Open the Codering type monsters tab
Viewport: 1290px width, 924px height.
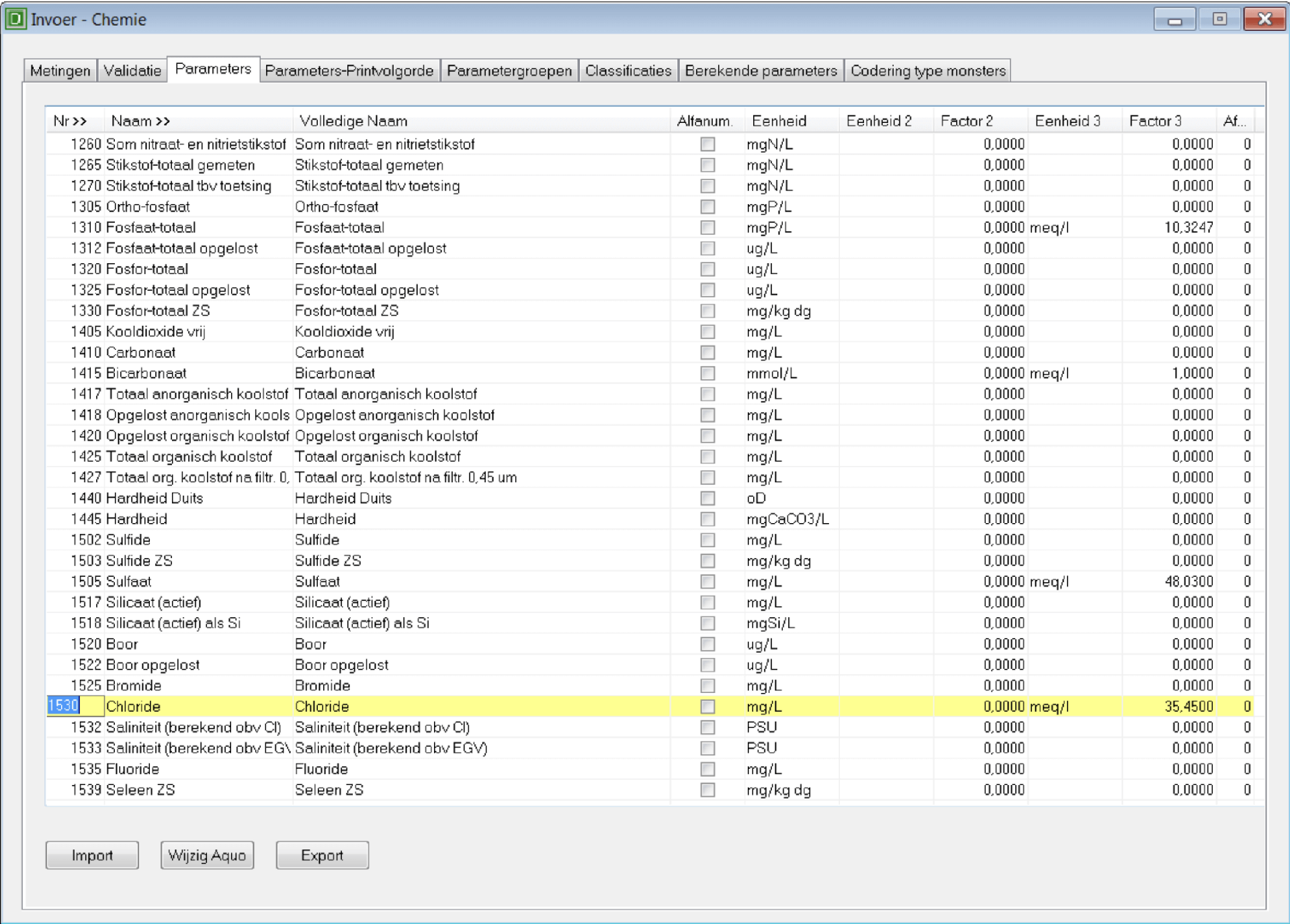coord(928,71)
